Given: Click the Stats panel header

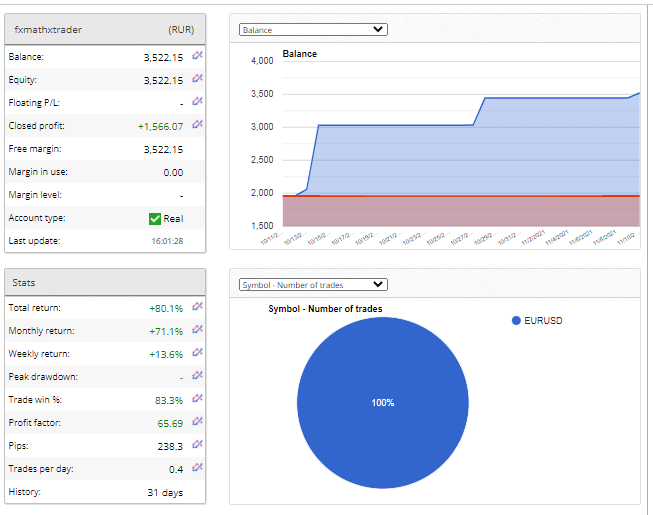Looking at the screenshot, I should [105, 283].
